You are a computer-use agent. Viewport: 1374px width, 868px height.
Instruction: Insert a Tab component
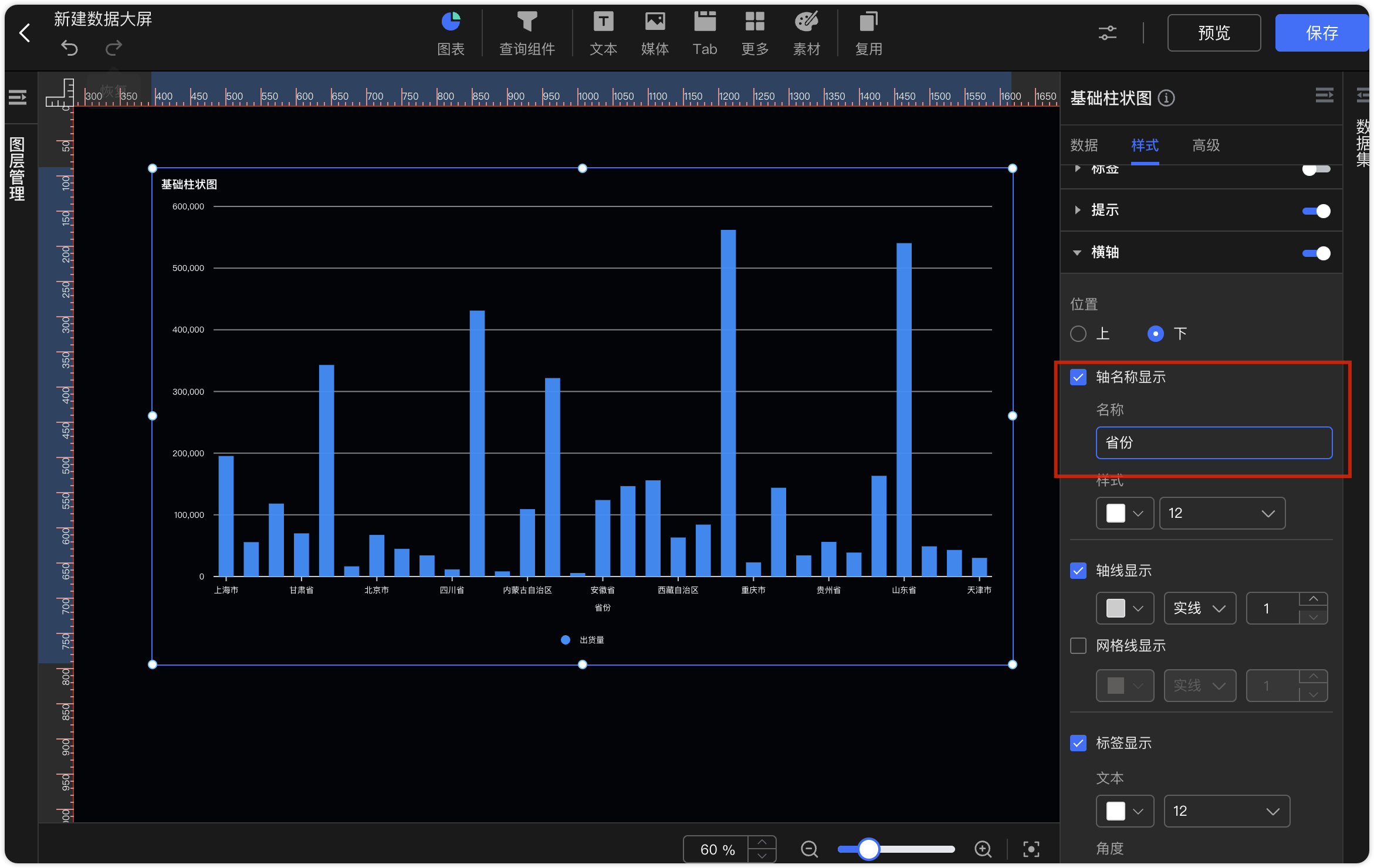point(705,33)
